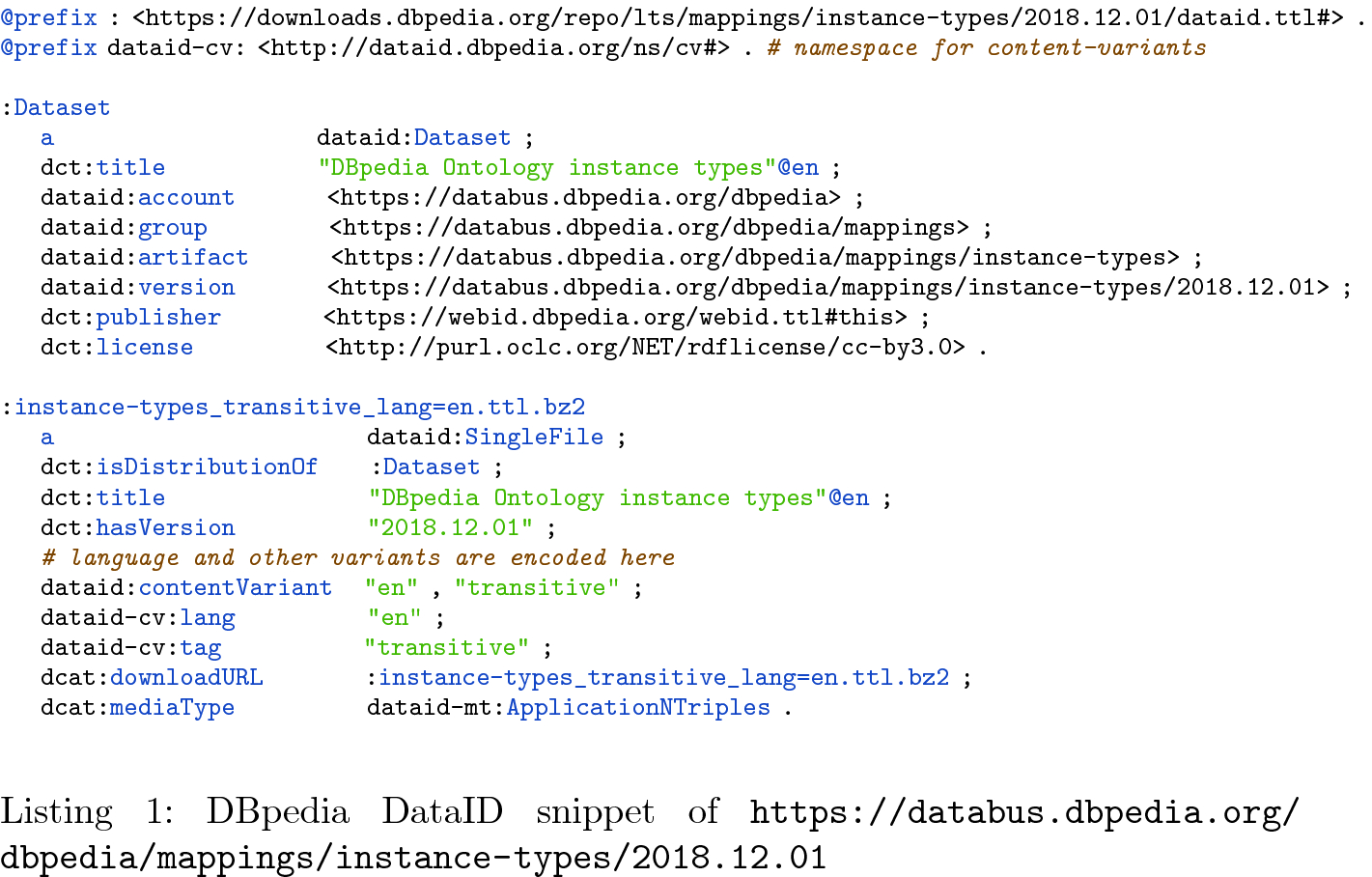Click the comment '# namespace for content-variants'
Viewport: 1372px width, 877px height.
pos(987,47)
